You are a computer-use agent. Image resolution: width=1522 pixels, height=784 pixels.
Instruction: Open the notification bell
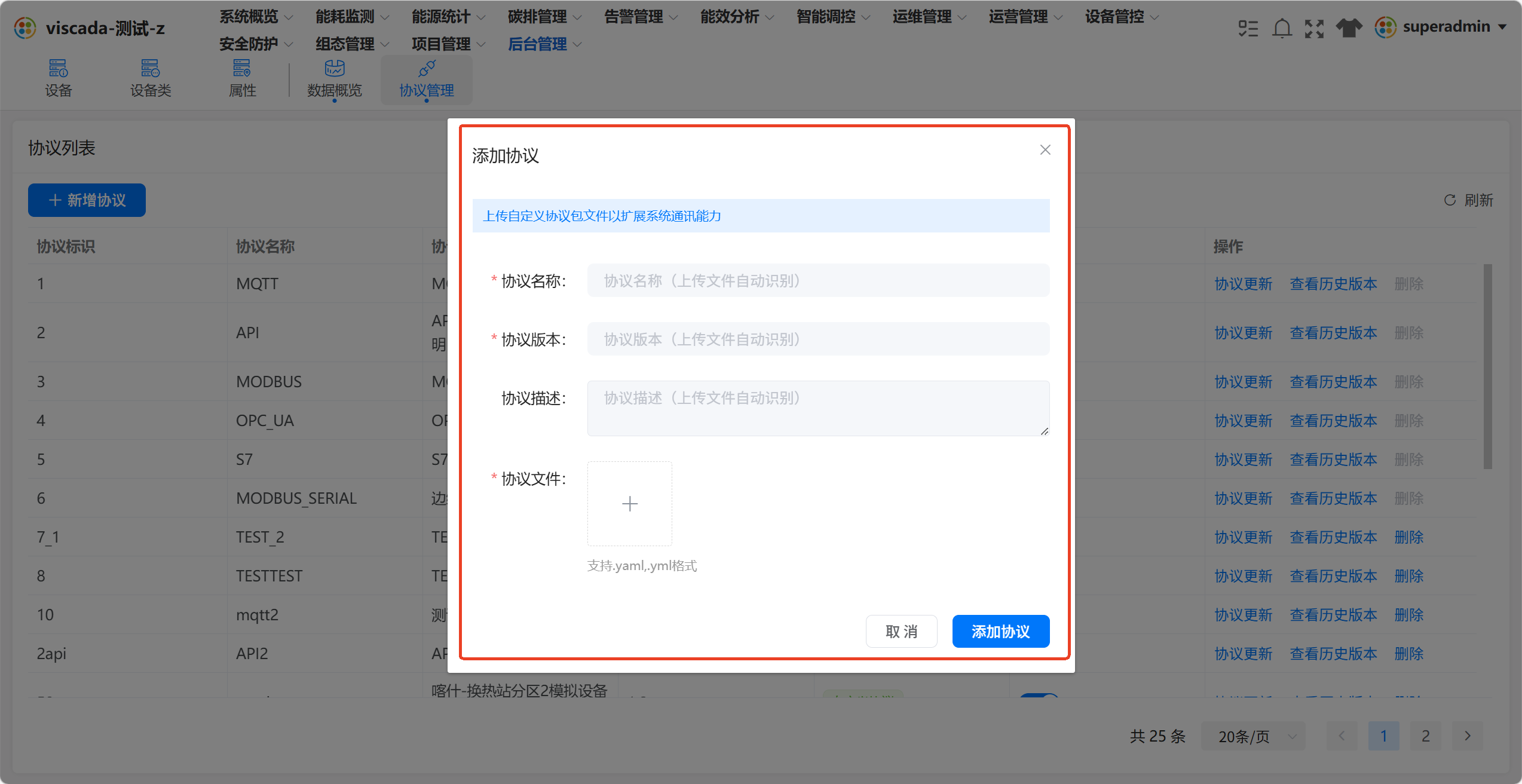click(1282, 28)
